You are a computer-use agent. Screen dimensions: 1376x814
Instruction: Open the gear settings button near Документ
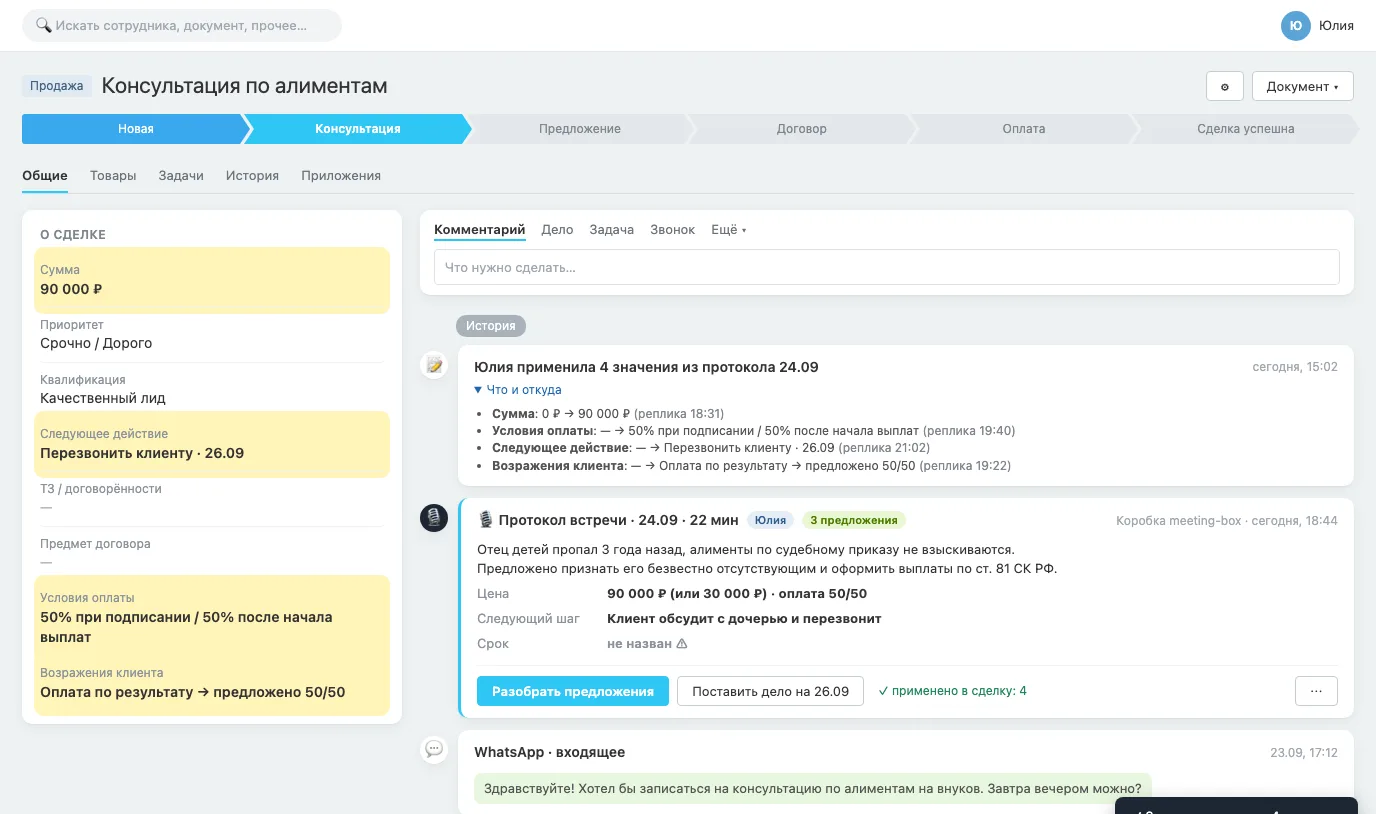point(1224,86)
